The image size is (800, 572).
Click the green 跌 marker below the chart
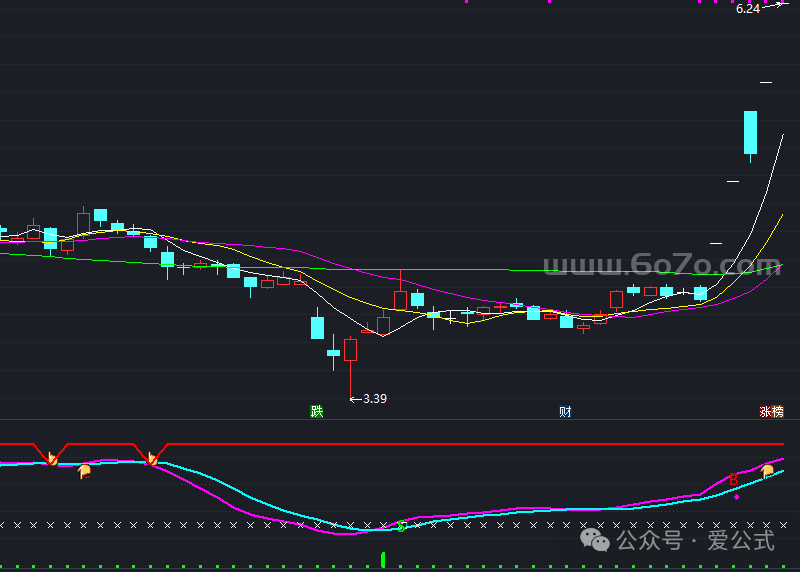click(317, 411)
